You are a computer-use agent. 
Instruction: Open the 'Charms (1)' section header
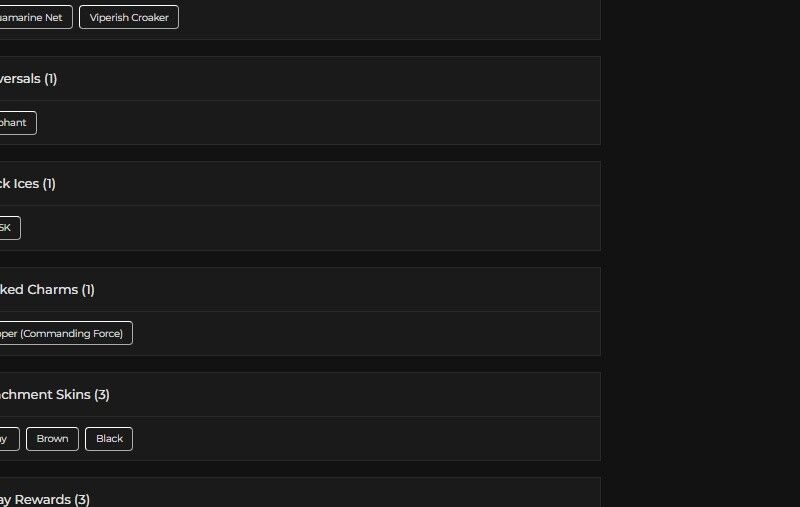(x=47, y=290)
